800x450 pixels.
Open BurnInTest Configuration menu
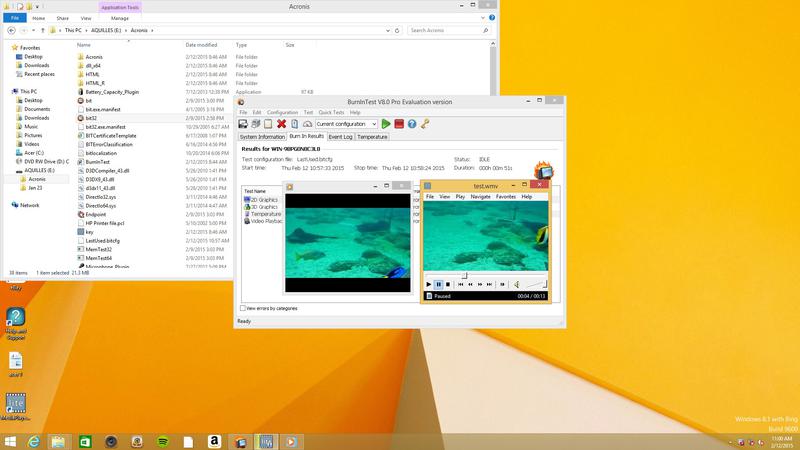click(x=282, y=112)
